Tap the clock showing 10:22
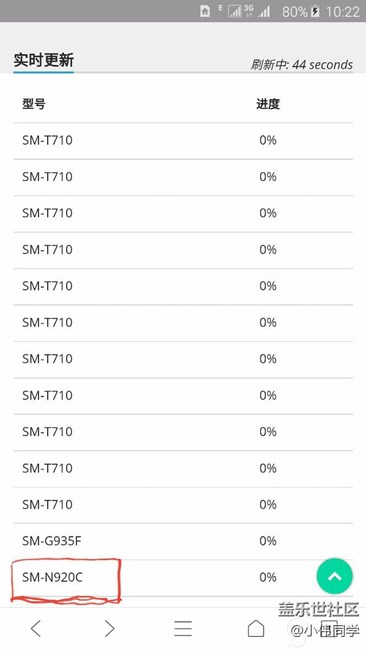 (343, 12)
